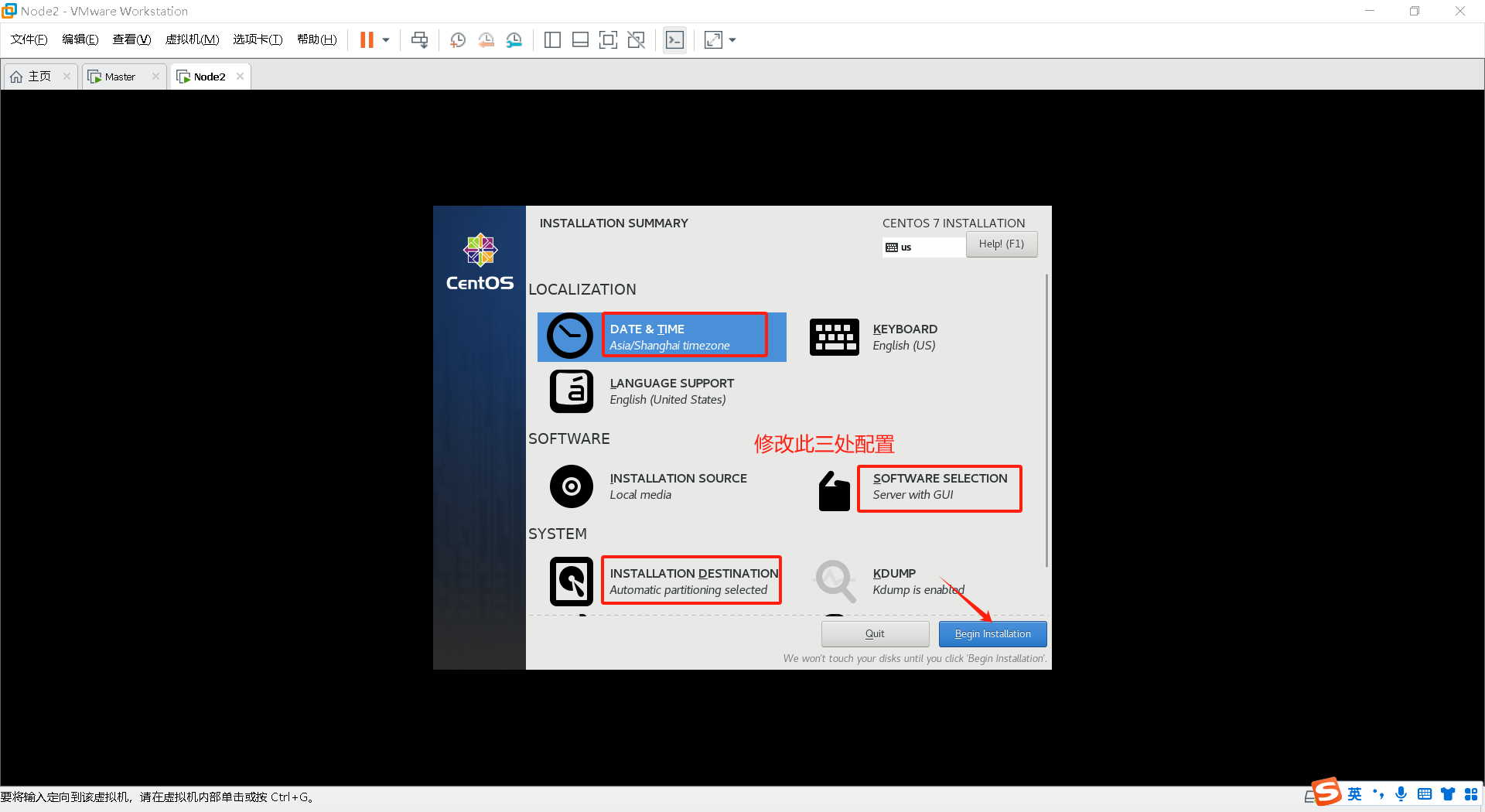Open the Sogou skin shirt icon
1485x812 pixels.
[x=1448, y=794]
